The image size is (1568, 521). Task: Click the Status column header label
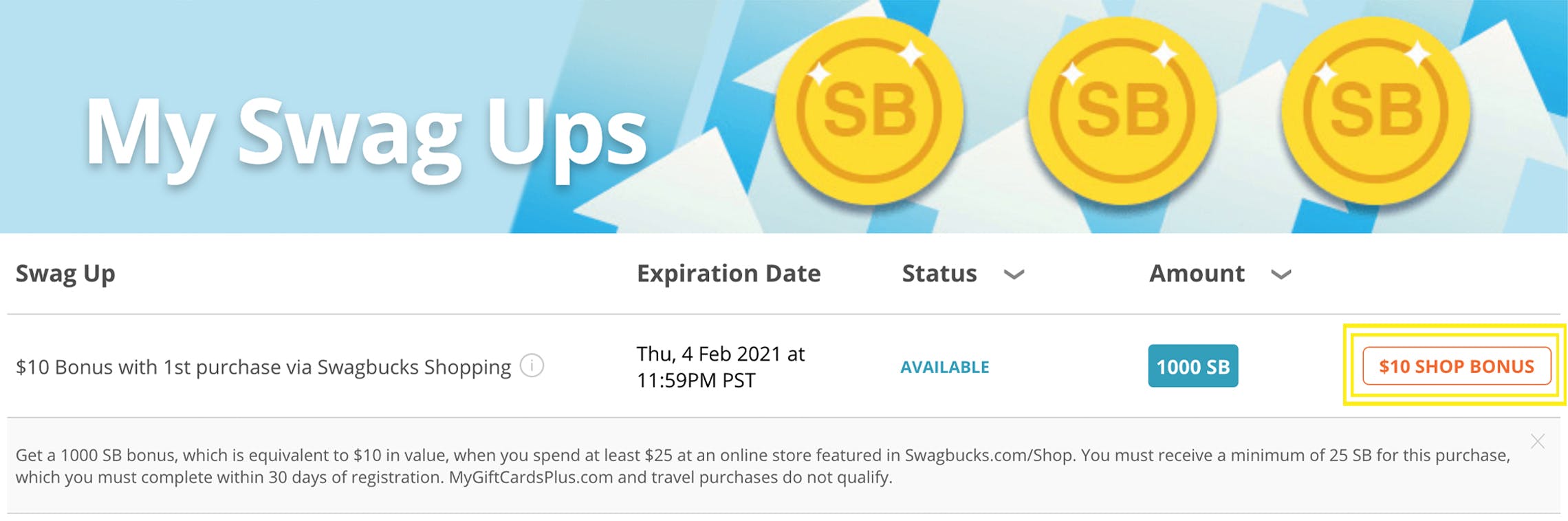coord(939,274)
